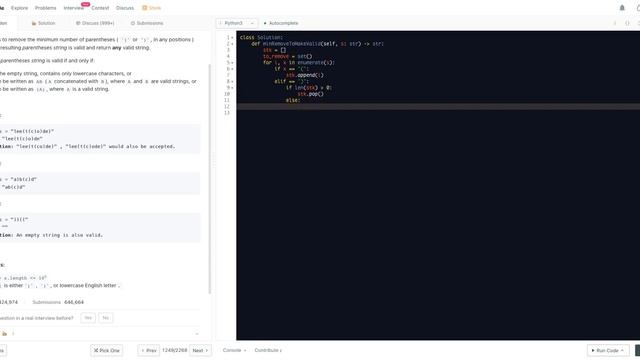Click the code editor braces icon
The width and height of the screenshot is (640, 360).
click(x=627, y=23)
